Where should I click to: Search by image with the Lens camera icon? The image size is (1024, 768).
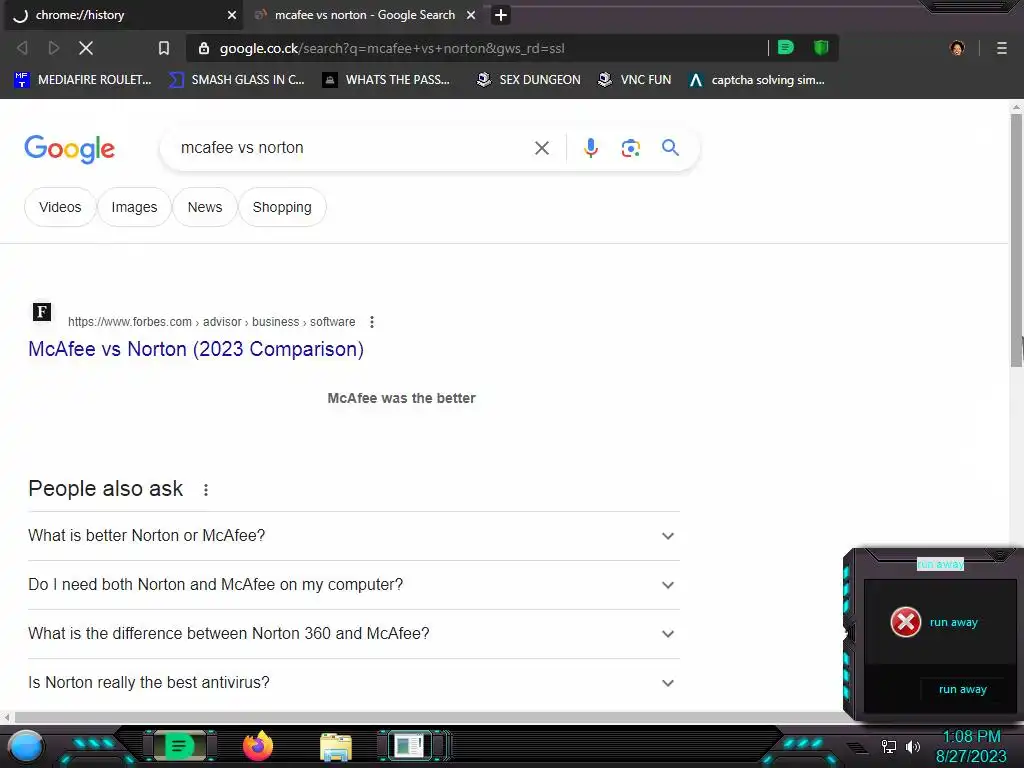click(x=630, y=148)
